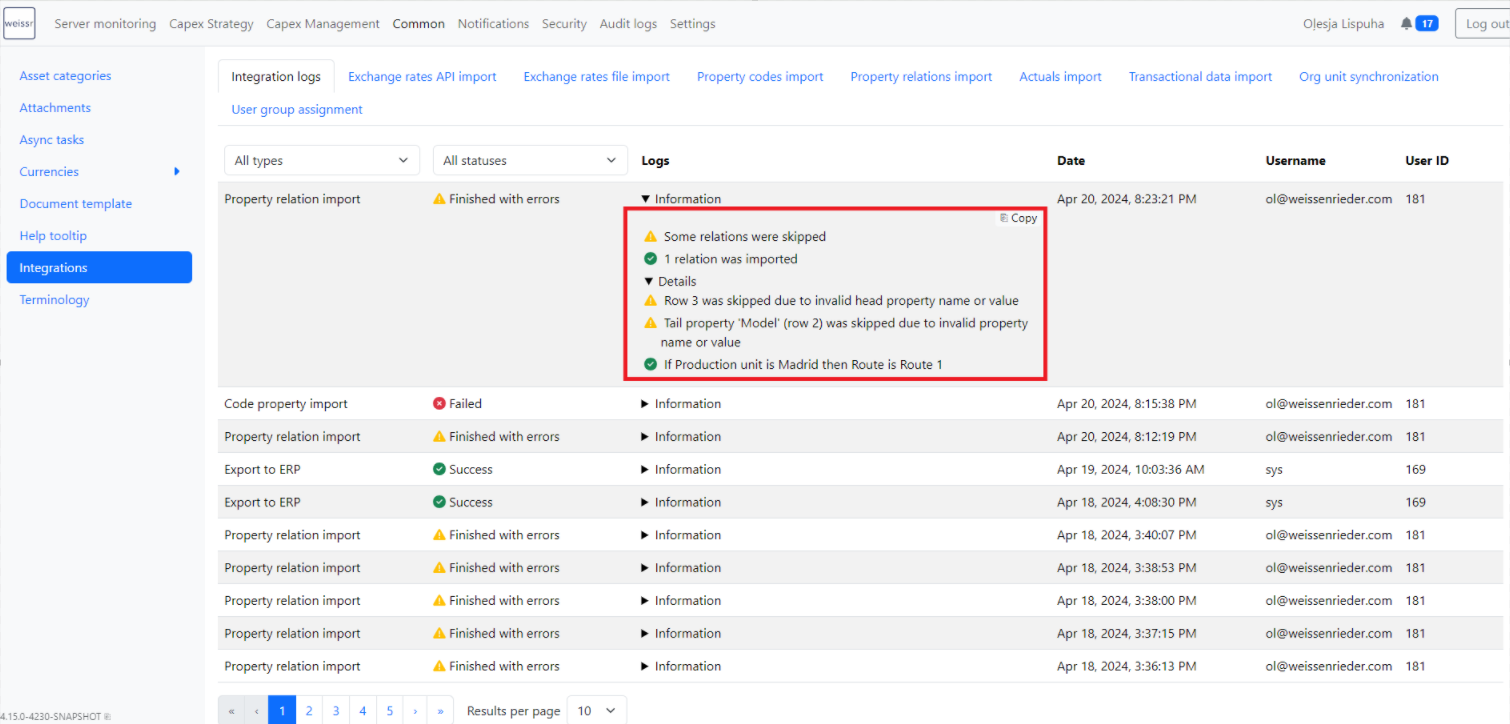
Task: Select the Org unit synchronization tab
Action: 1369,77
